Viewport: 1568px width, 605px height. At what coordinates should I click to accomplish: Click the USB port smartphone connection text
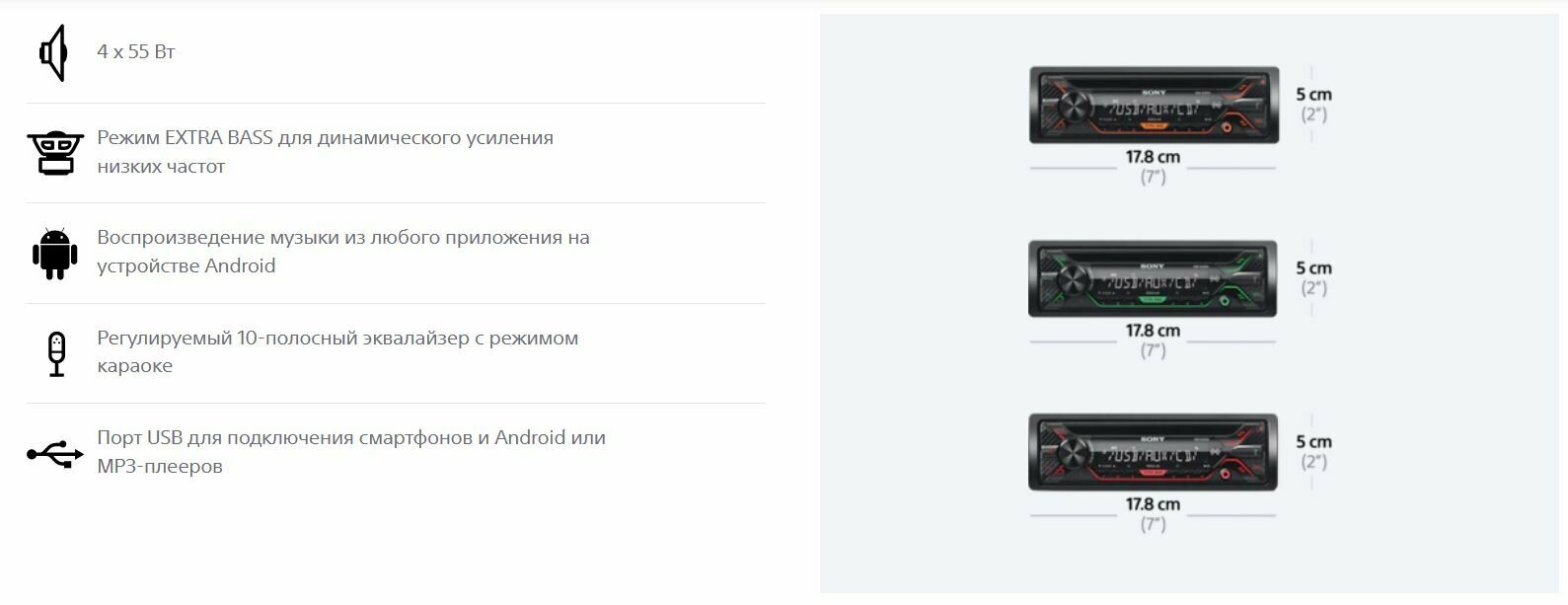351,451
